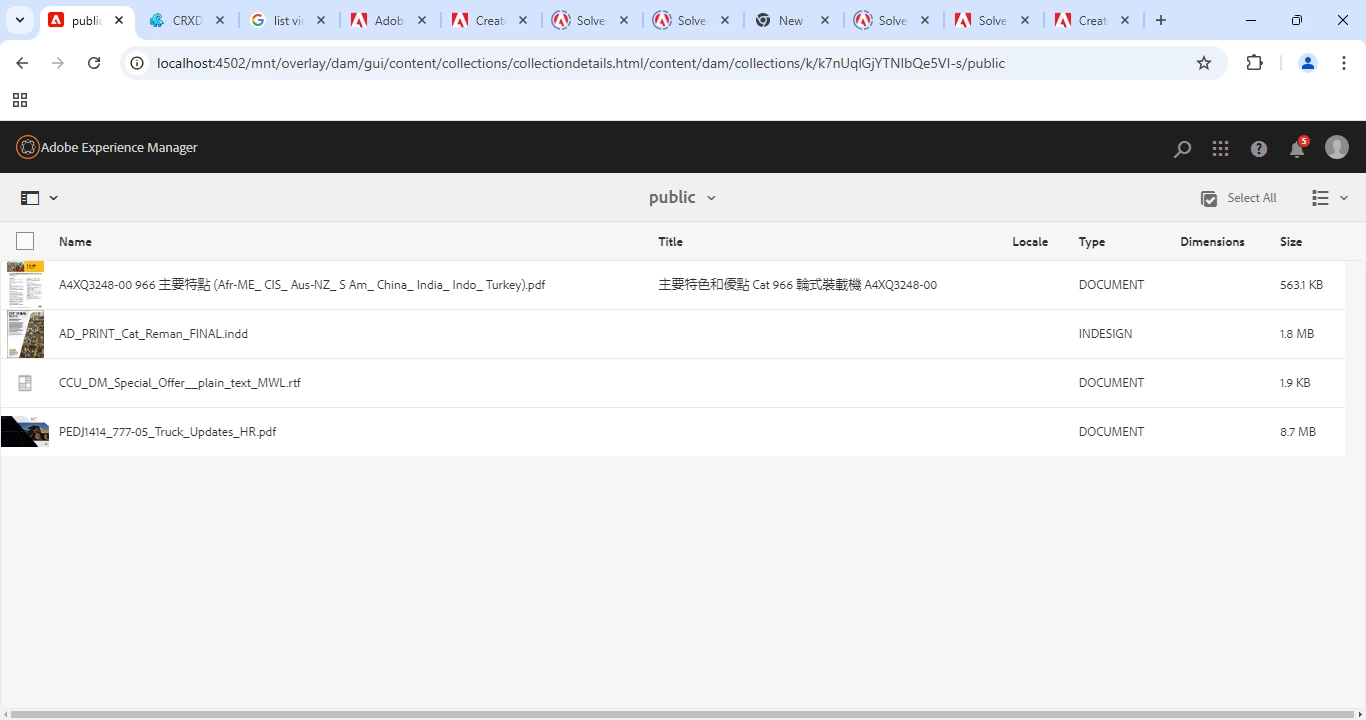The height and width of the screenshot is (720, 1366).
Task: Click the Select All button
Action: [x=1239, y=198]
